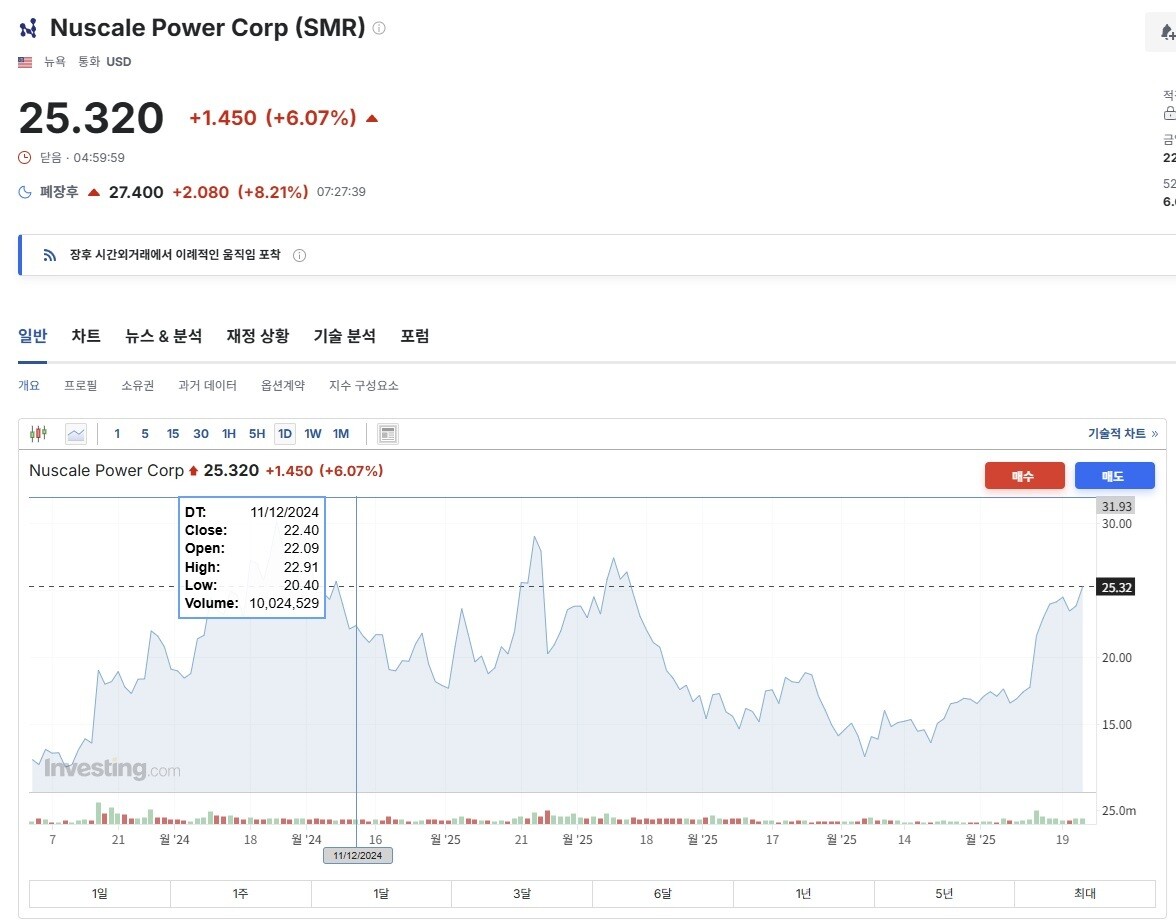This screenshot has height=922, width=1176.
Task: Set chart range to 1일
Action: [100, 893]
